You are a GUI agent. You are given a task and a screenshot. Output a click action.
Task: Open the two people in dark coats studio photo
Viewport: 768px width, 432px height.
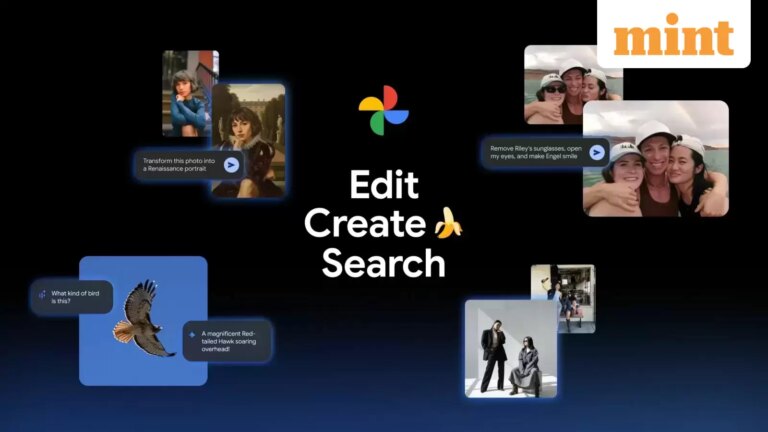[x=511, y=349]
